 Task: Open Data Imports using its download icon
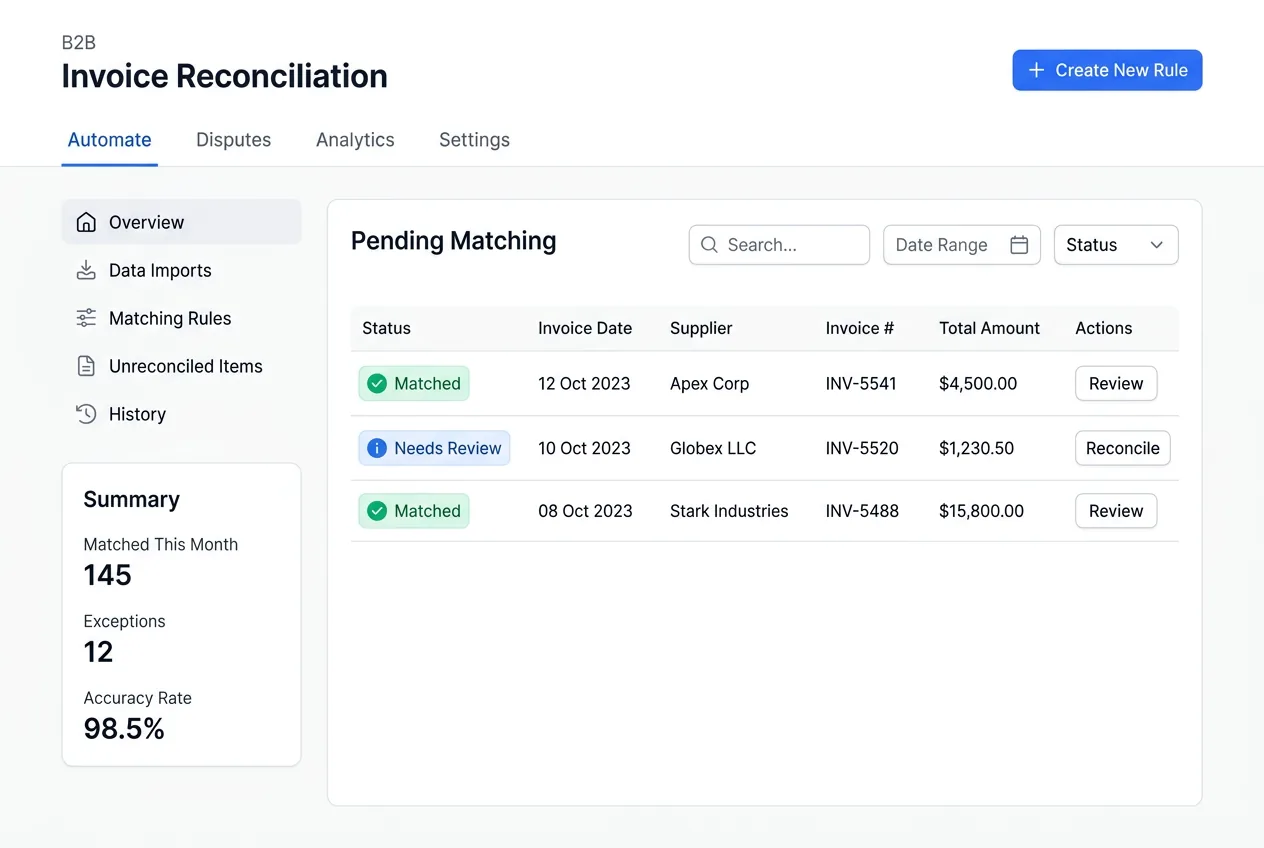(x=88, y=270)
